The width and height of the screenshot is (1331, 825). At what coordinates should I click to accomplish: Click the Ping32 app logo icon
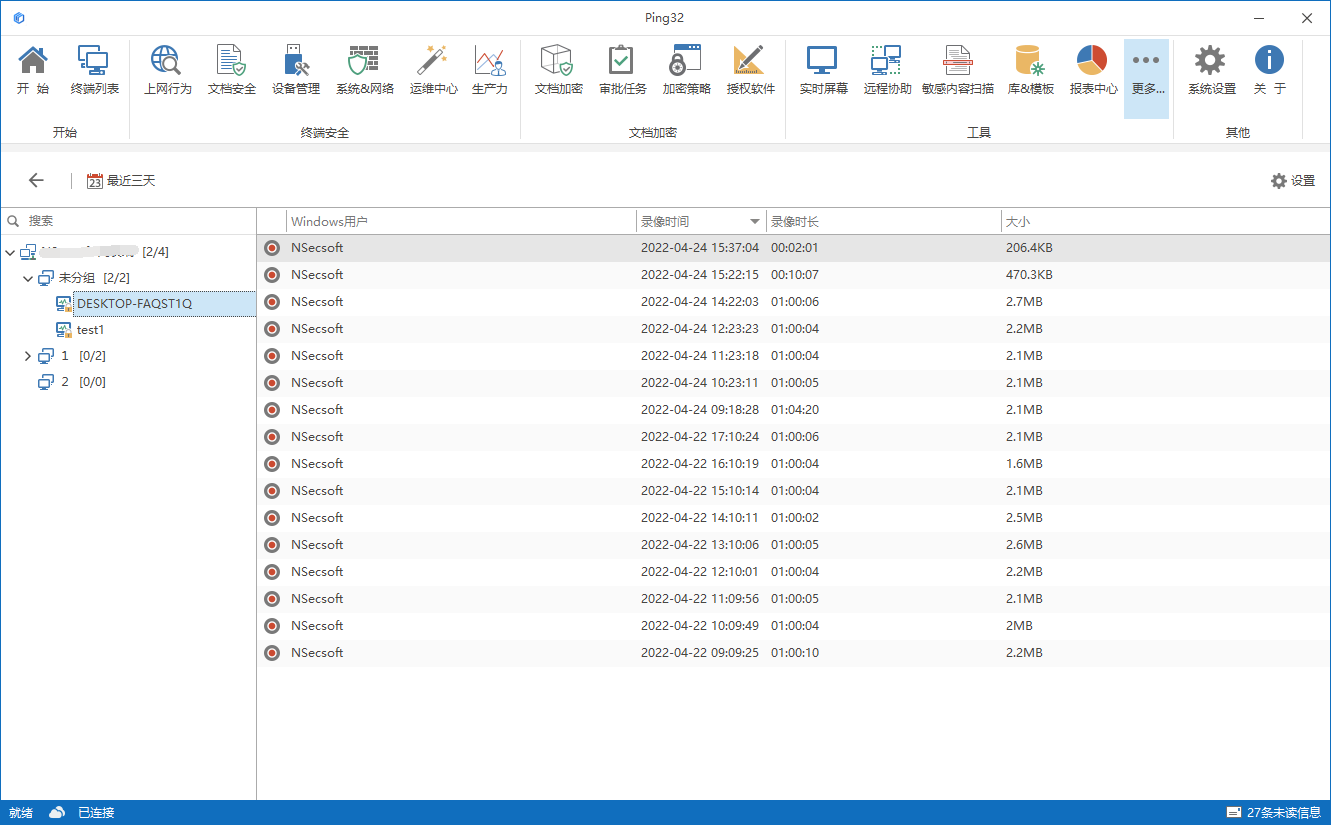click(19, 18)
